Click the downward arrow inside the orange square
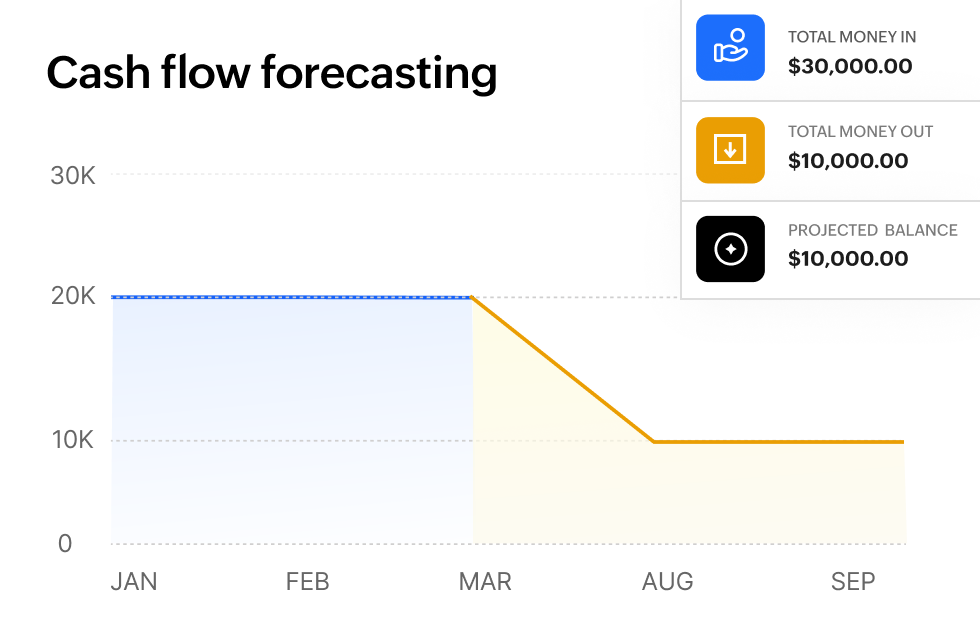 click(730, 150)
